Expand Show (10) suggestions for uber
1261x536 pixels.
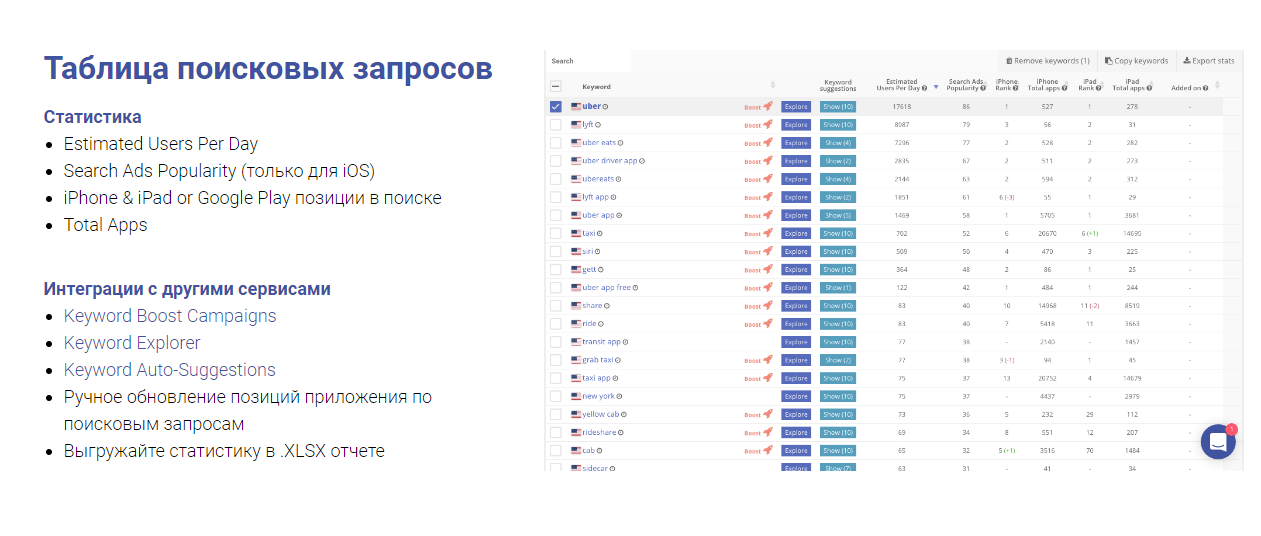click(x=837, y=107)
